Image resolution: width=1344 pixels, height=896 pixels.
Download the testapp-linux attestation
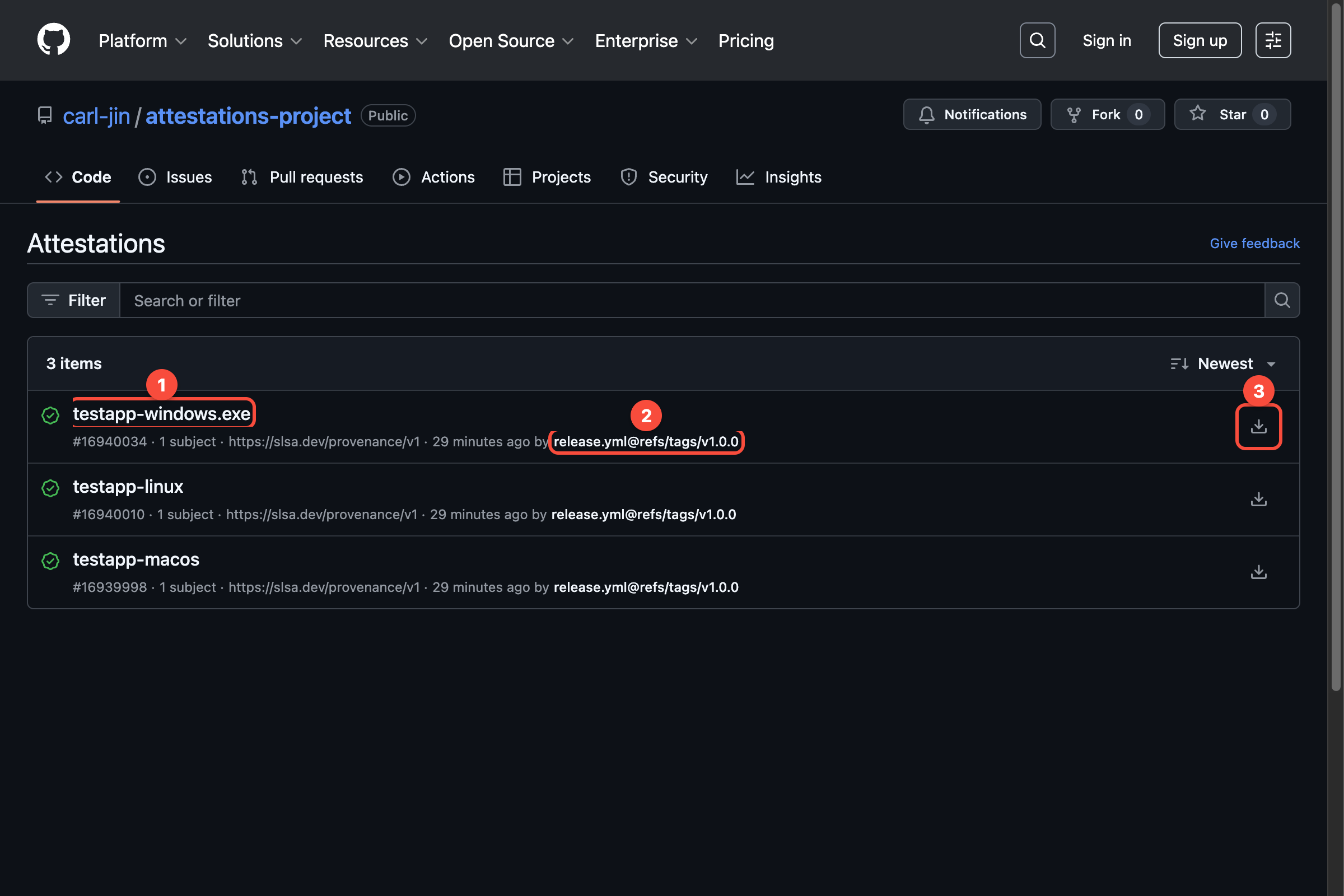1258,499
